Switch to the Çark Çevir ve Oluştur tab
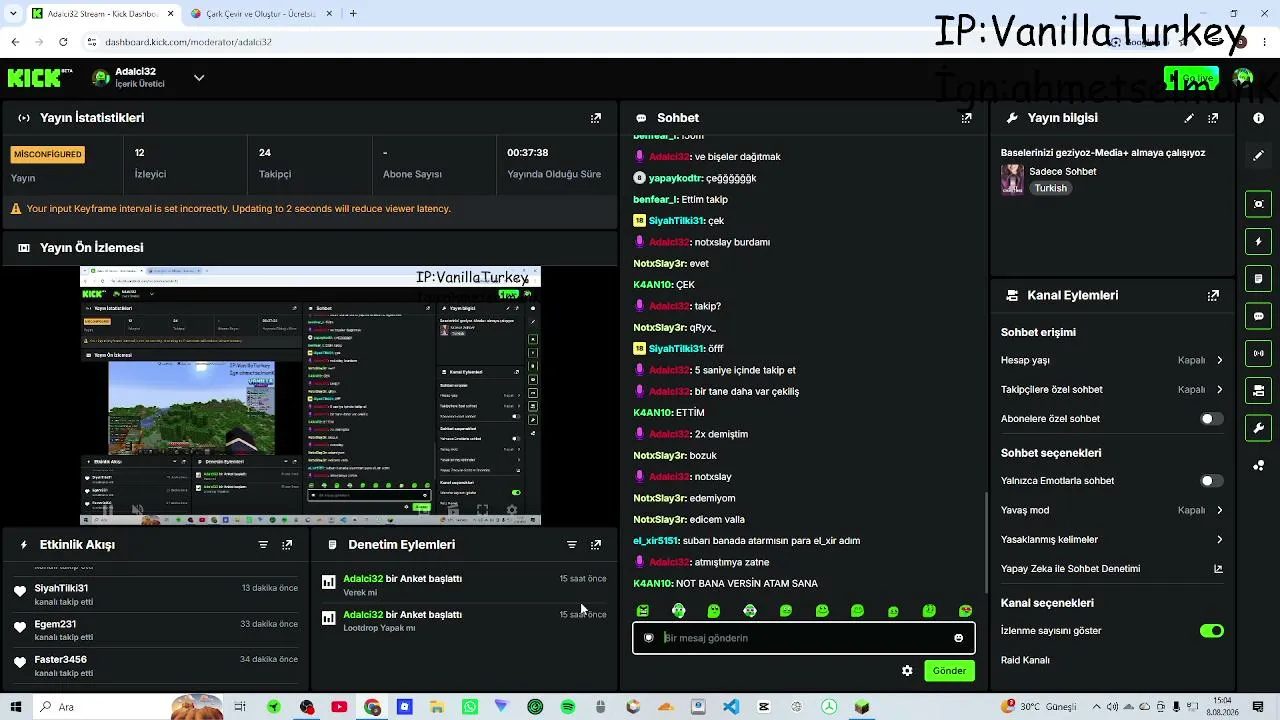This screenshot has height=720, width=1280. pyautogui.click(x=262, y=14)
